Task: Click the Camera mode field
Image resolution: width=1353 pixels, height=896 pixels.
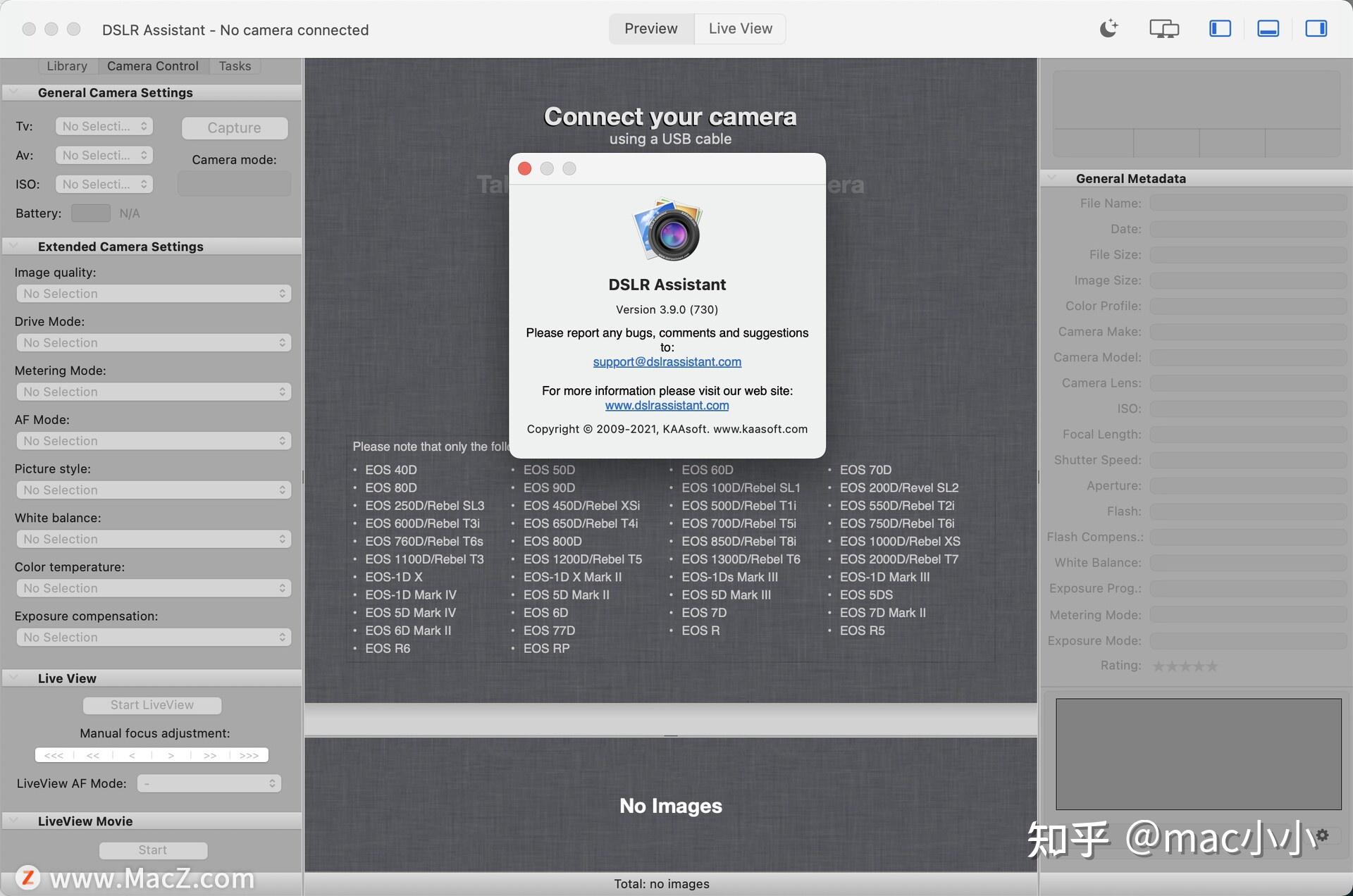Action: (234, 184)
